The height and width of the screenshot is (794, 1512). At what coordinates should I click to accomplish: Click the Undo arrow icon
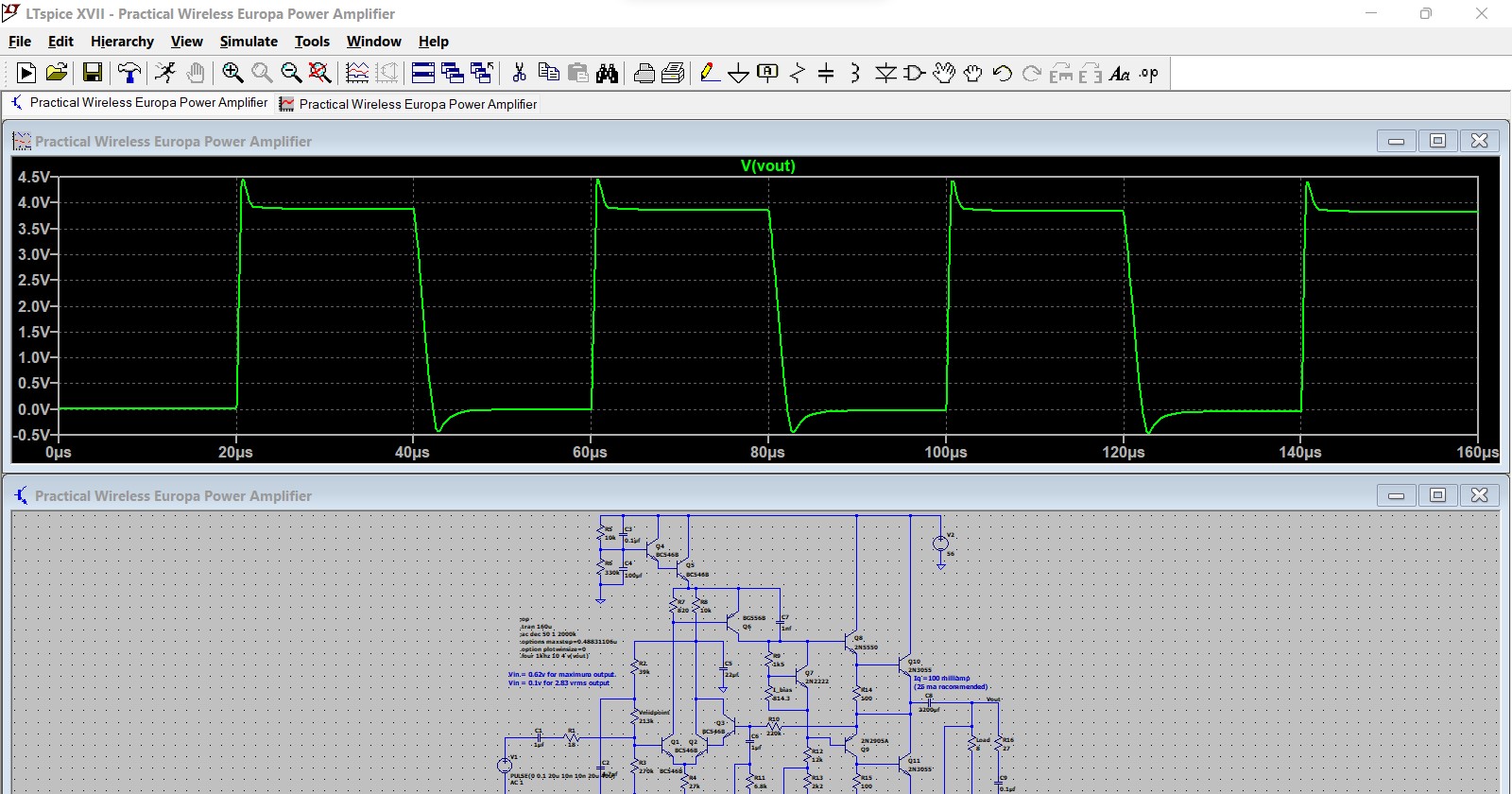tap(1003, 73)
